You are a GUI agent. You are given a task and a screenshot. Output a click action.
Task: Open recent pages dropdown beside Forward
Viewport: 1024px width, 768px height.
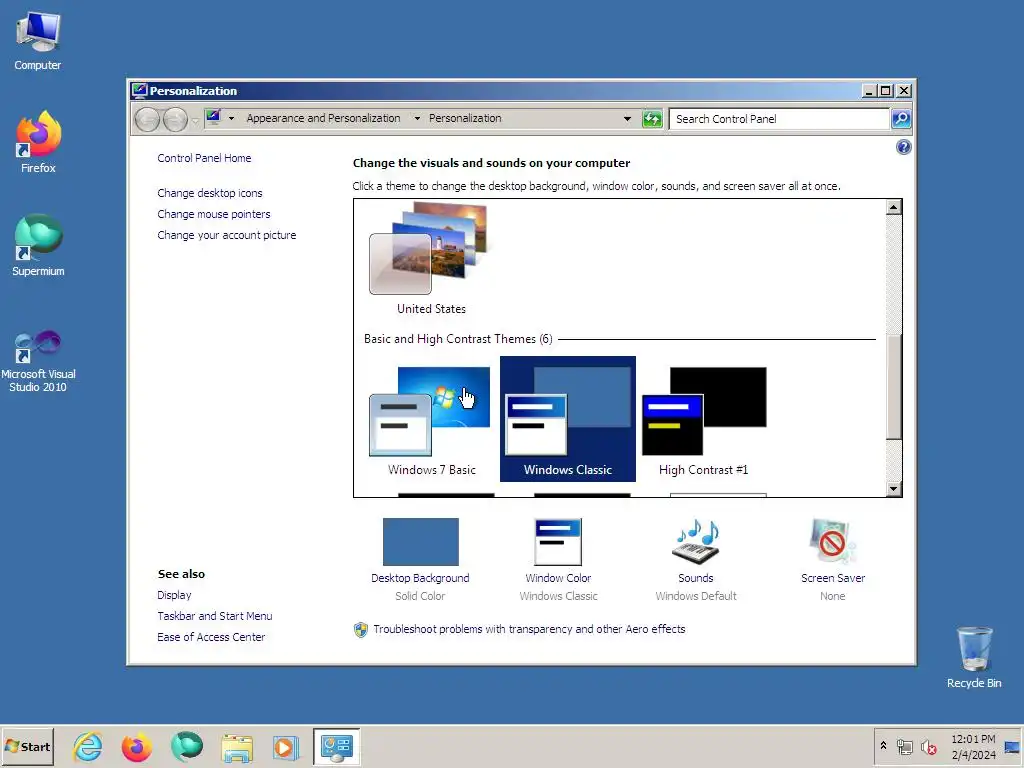(x=195, y=120)
